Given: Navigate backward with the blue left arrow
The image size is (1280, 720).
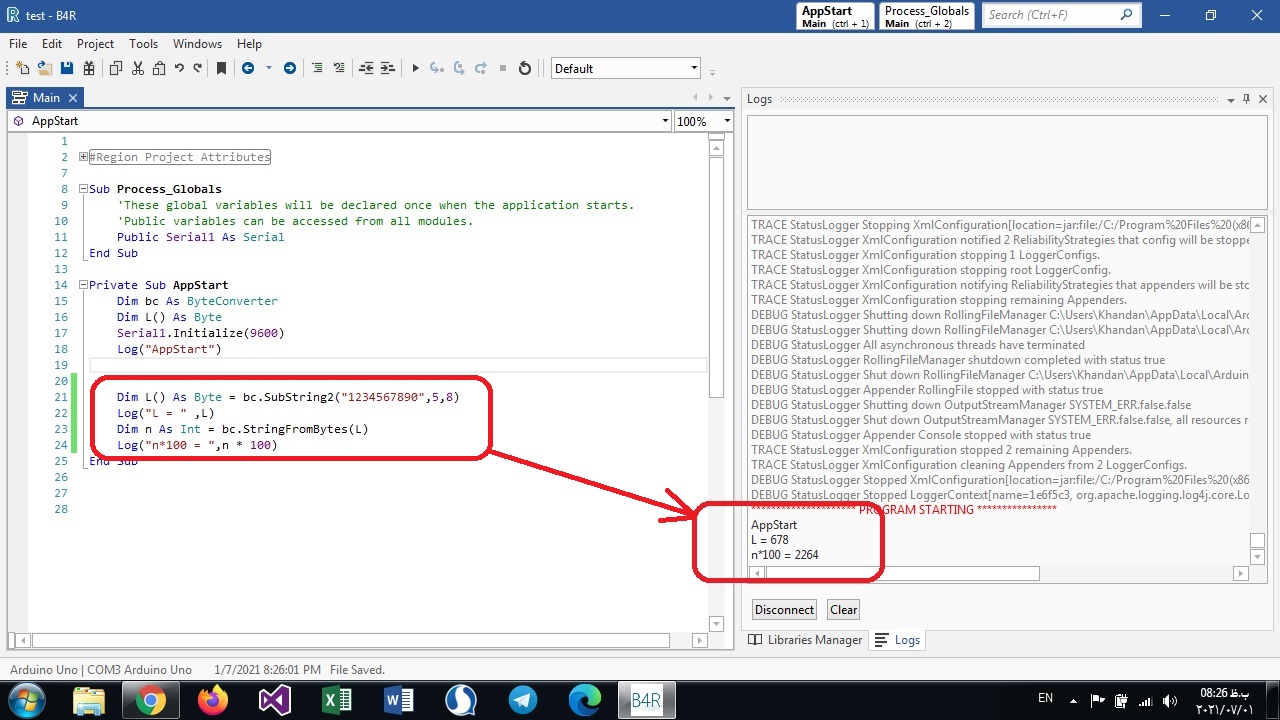Looking at the screenshot, I should tap(248, 68).
